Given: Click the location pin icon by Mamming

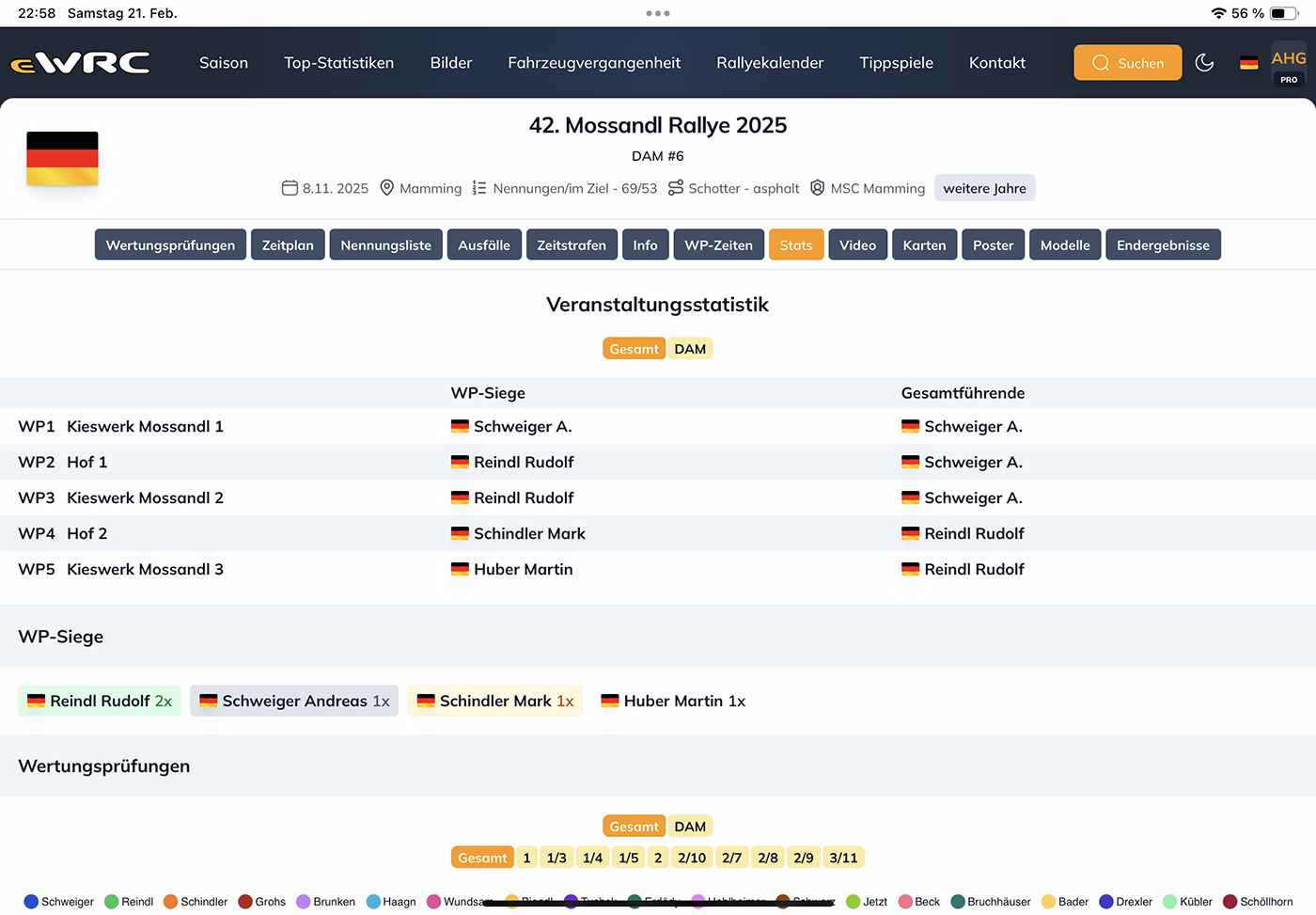Looking at the screenshot, I should pyautogui.click(x=386, y=188).
